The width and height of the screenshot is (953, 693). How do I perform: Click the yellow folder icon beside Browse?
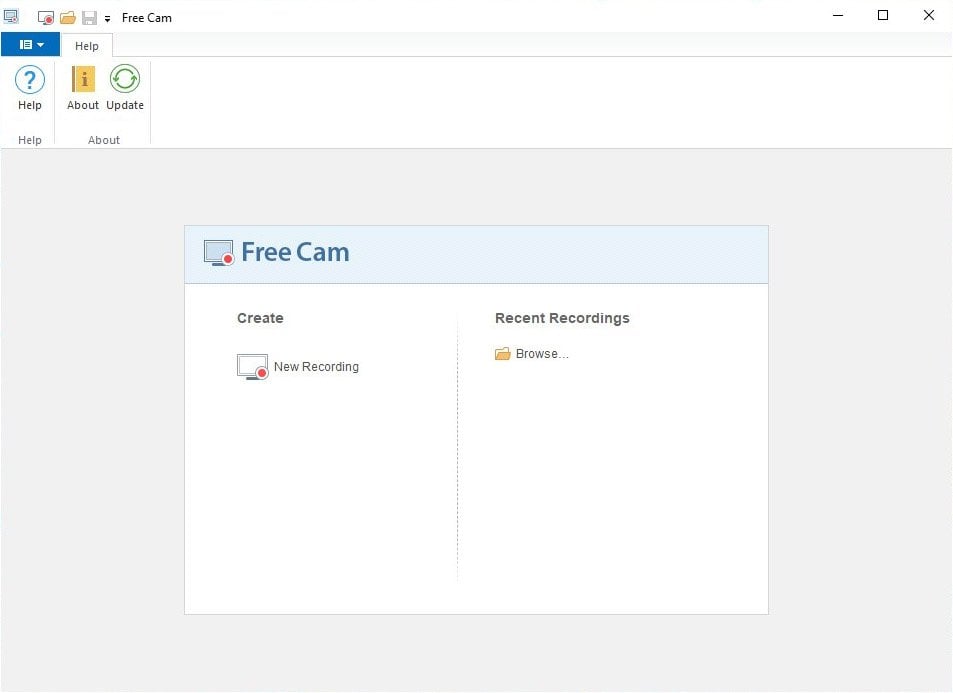point(503,354)
